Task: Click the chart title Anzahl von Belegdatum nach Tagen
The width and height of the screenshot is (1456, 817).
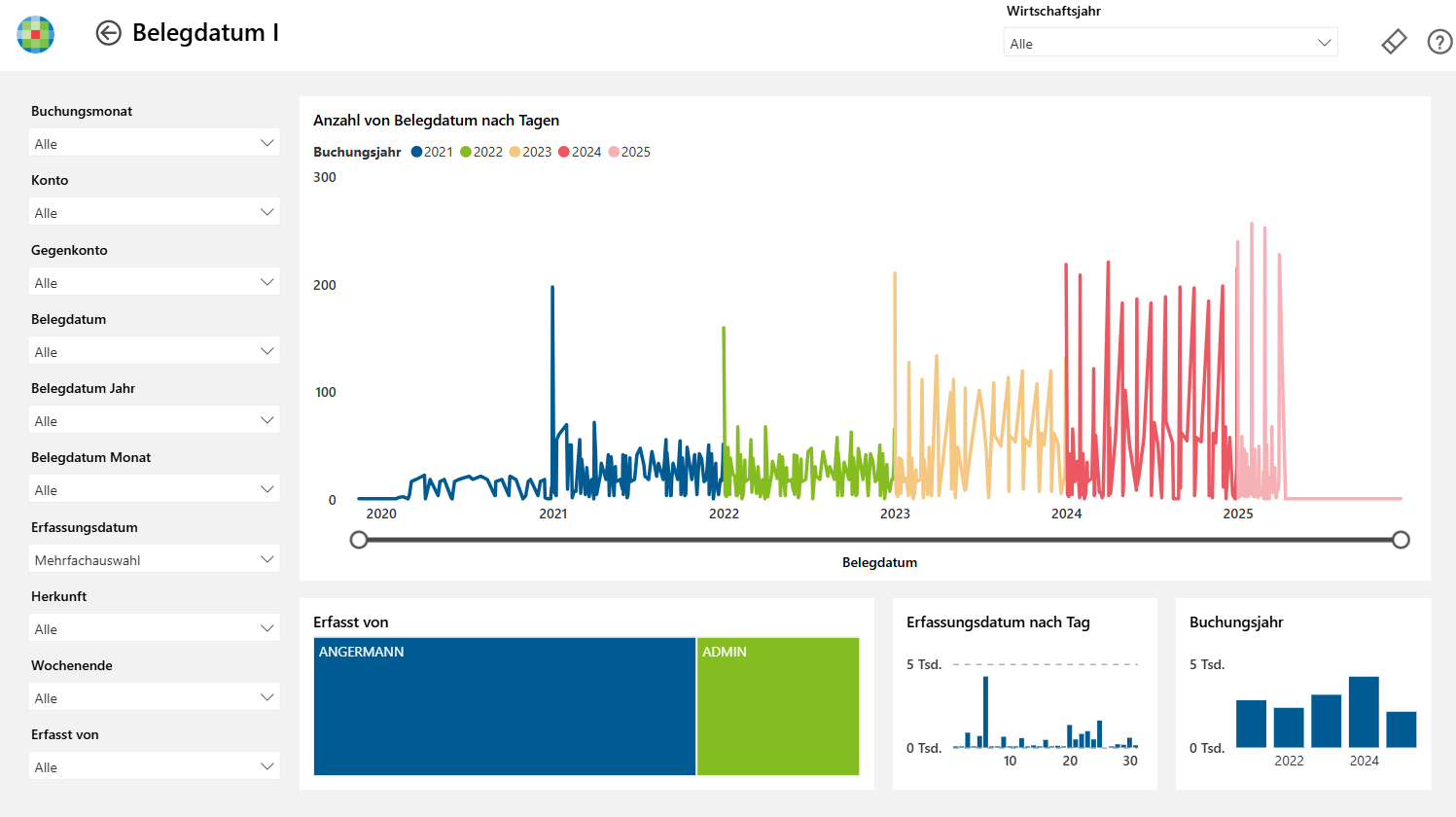Action: tap(436, 121)
